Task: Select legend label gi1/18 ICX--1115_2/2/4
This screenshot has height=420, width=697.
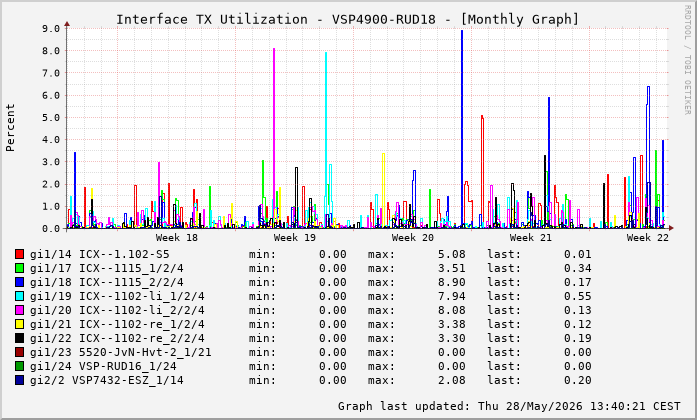Action: [x=107, y=282]
